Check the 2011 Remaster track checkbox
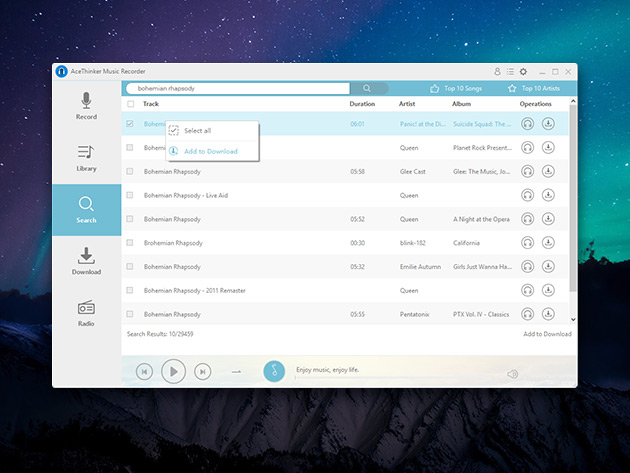This screenshot has width=630, height=473. pyautogui.click(x=130, y=290)
